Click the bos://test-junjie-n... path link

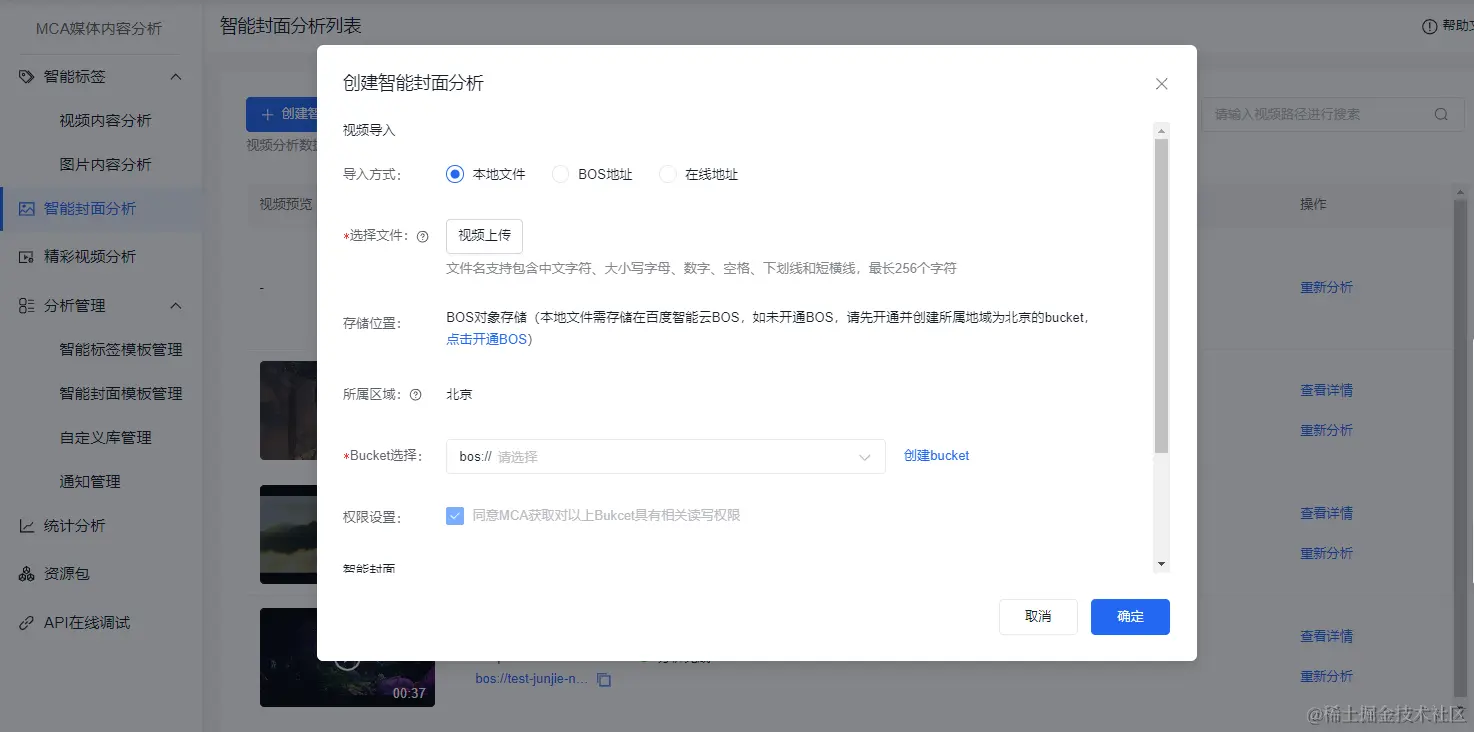click(532, 679)
